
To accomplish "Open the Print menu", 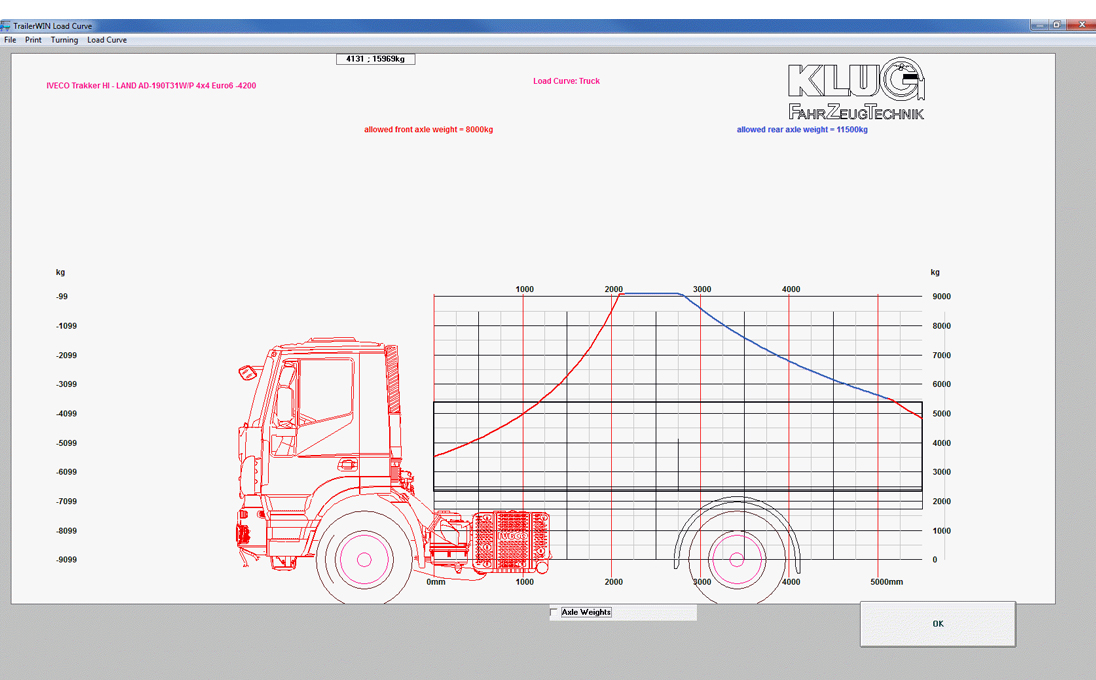I will [33, 40].
